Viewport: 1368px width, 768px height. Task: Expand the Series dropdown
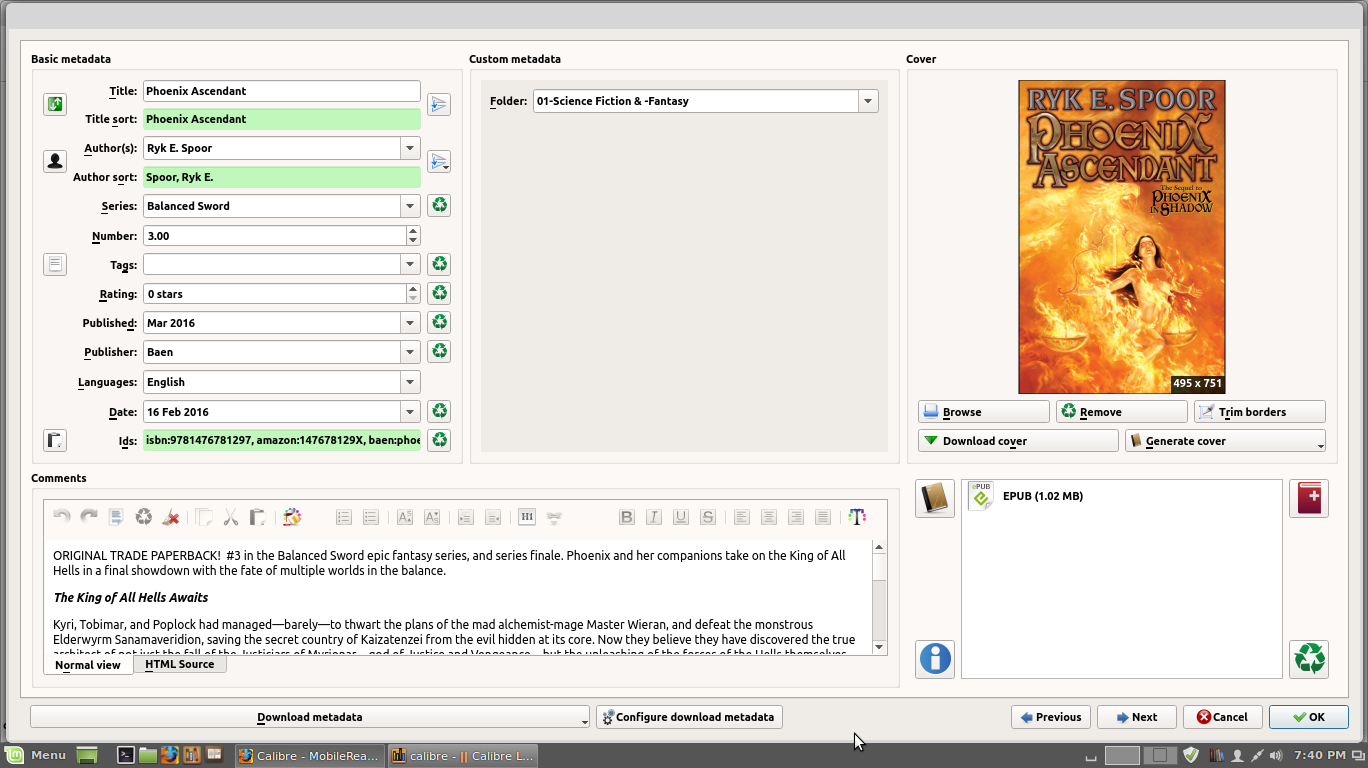[x=410, y=206]
